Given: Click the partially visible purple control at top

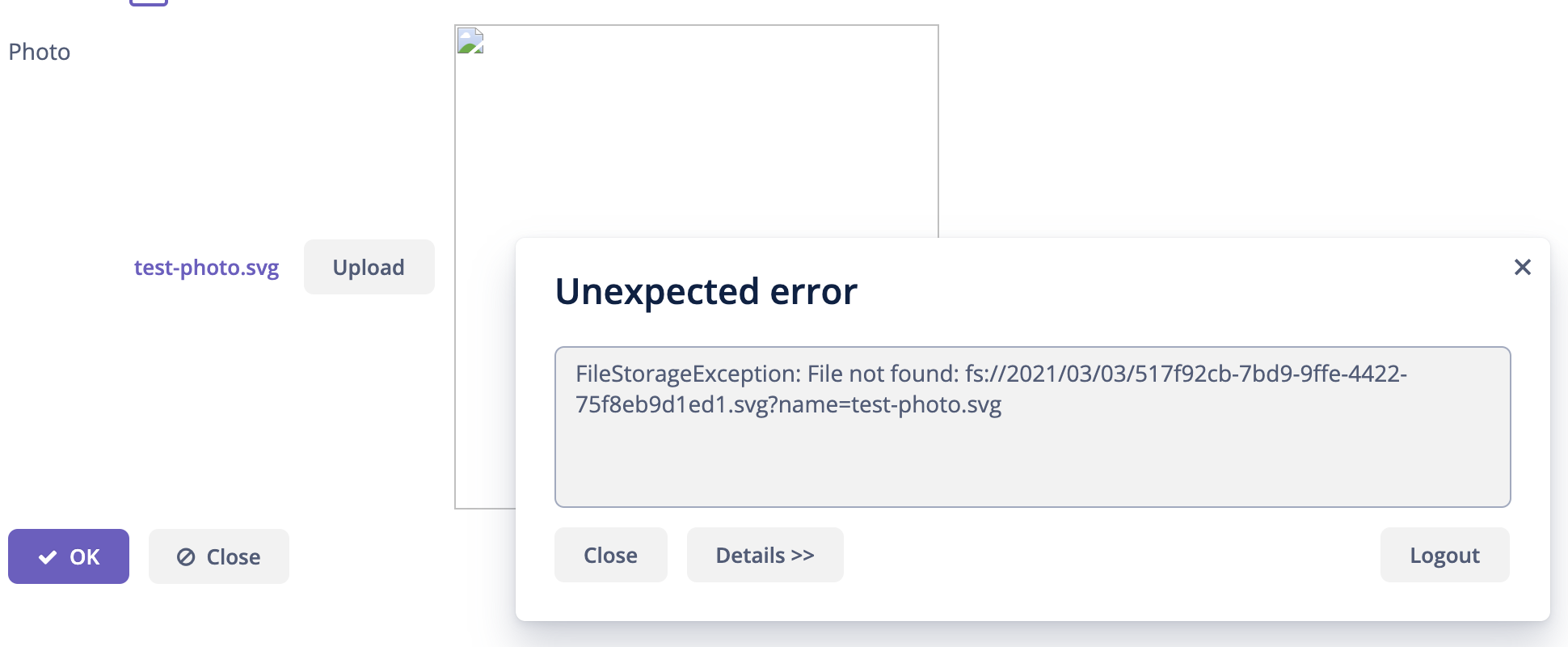Looking at the screenshot, I should click(150, 3).
